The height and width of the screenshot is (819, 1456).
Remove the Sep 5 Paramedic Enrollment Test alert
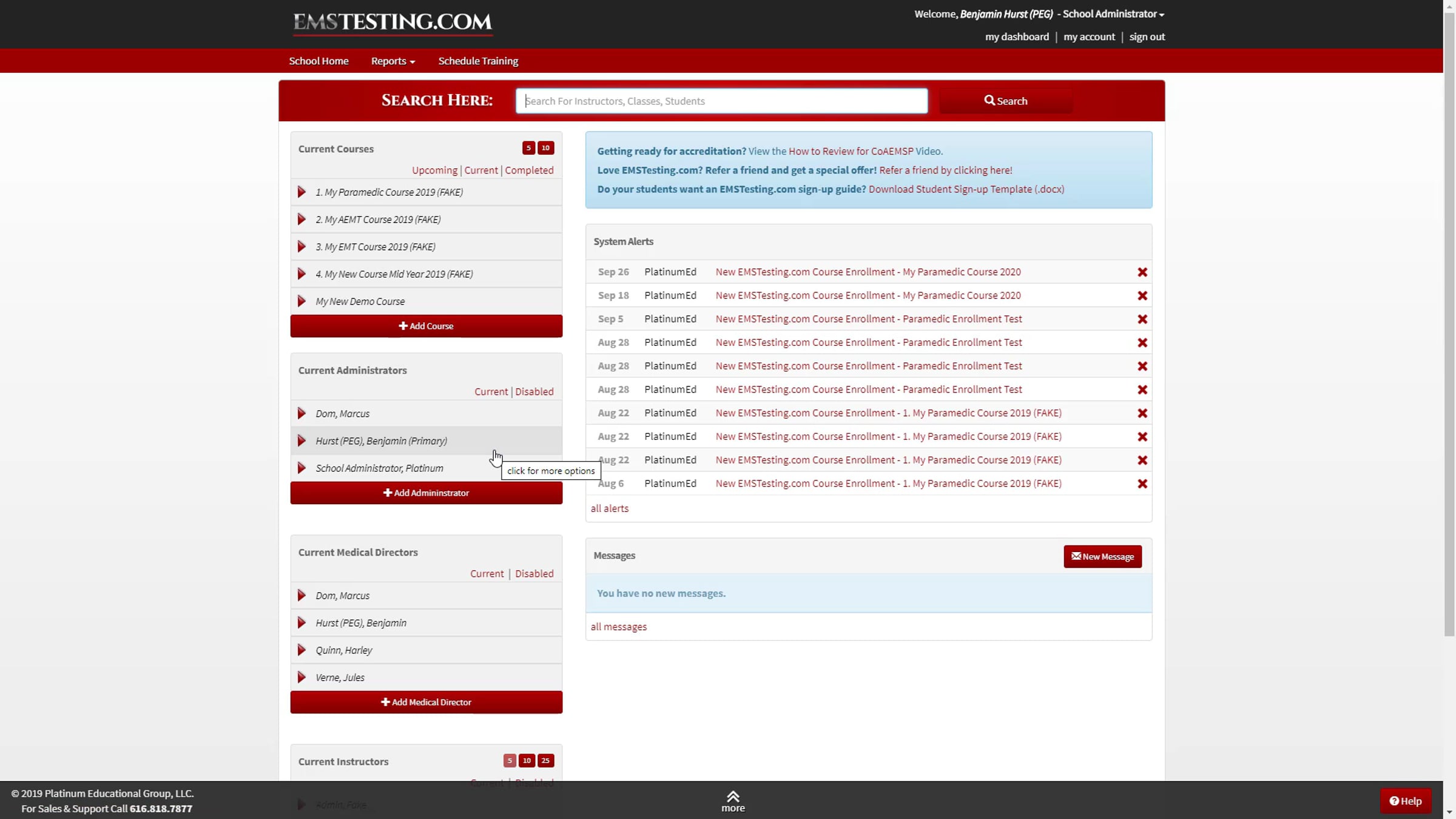point(1142,319)
